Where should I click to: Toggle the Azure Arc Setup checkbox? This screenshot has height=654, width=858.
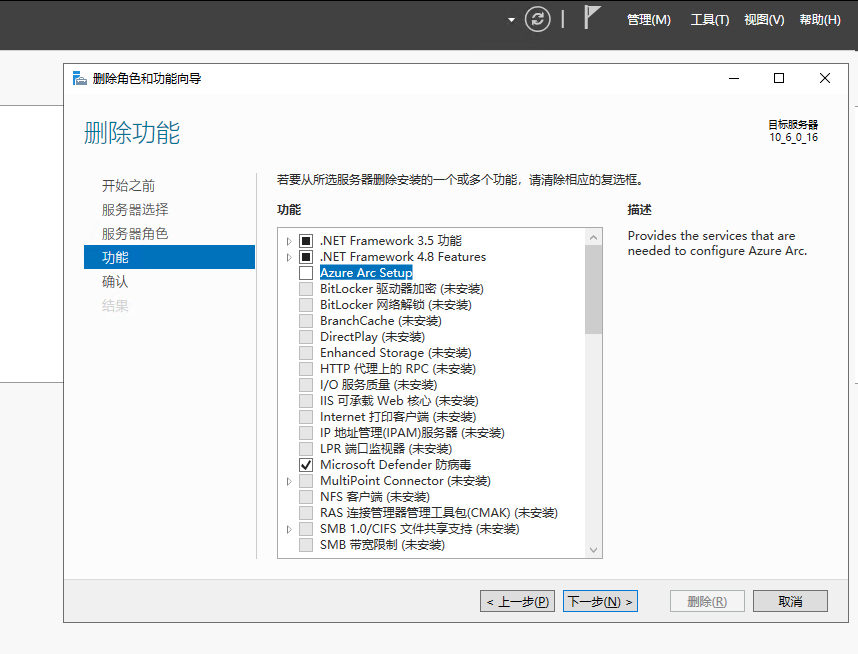point(306,273)
